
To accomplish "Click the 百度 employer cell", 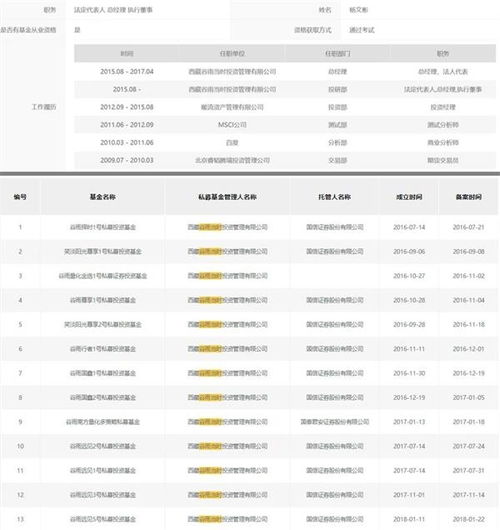I will [x=232, y=143].
